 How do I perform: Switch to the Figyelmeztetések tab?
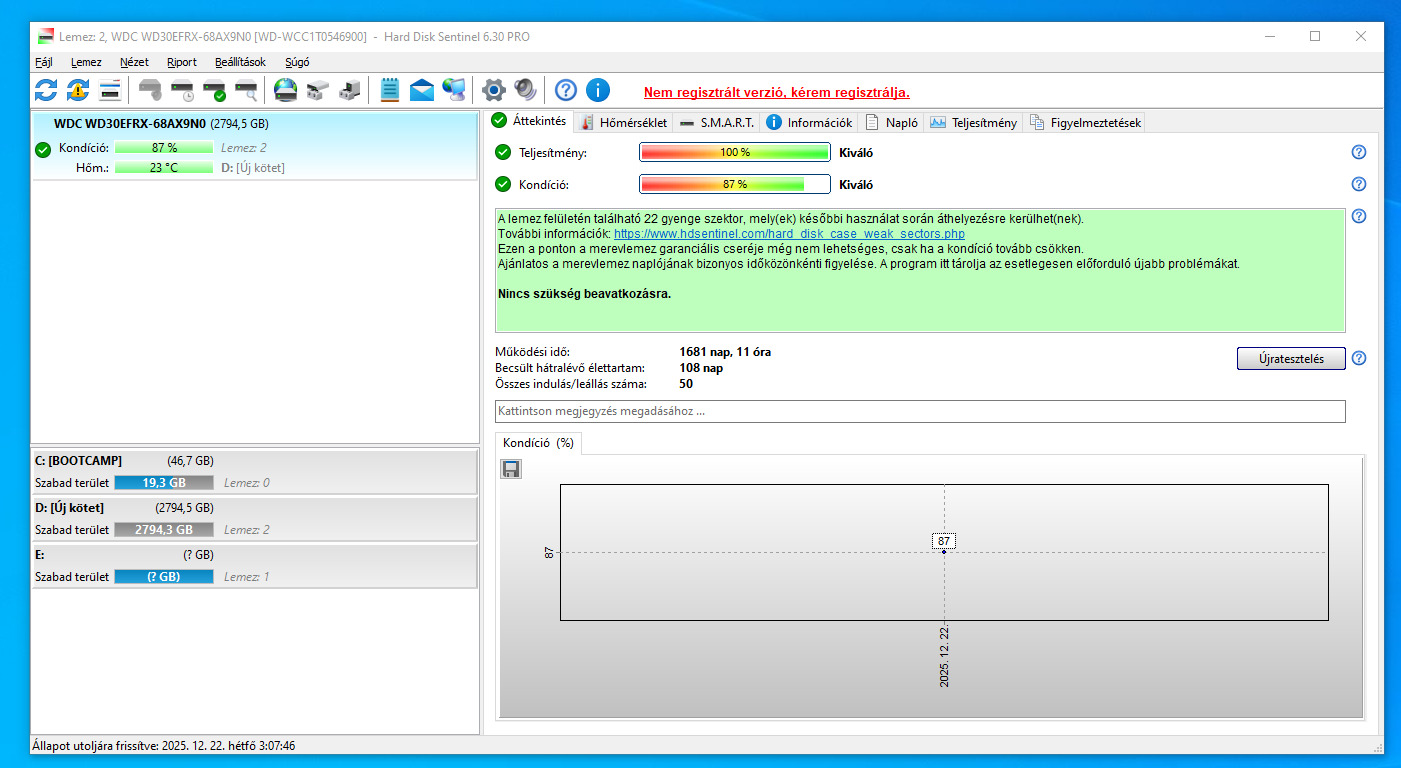point(1084,122)
